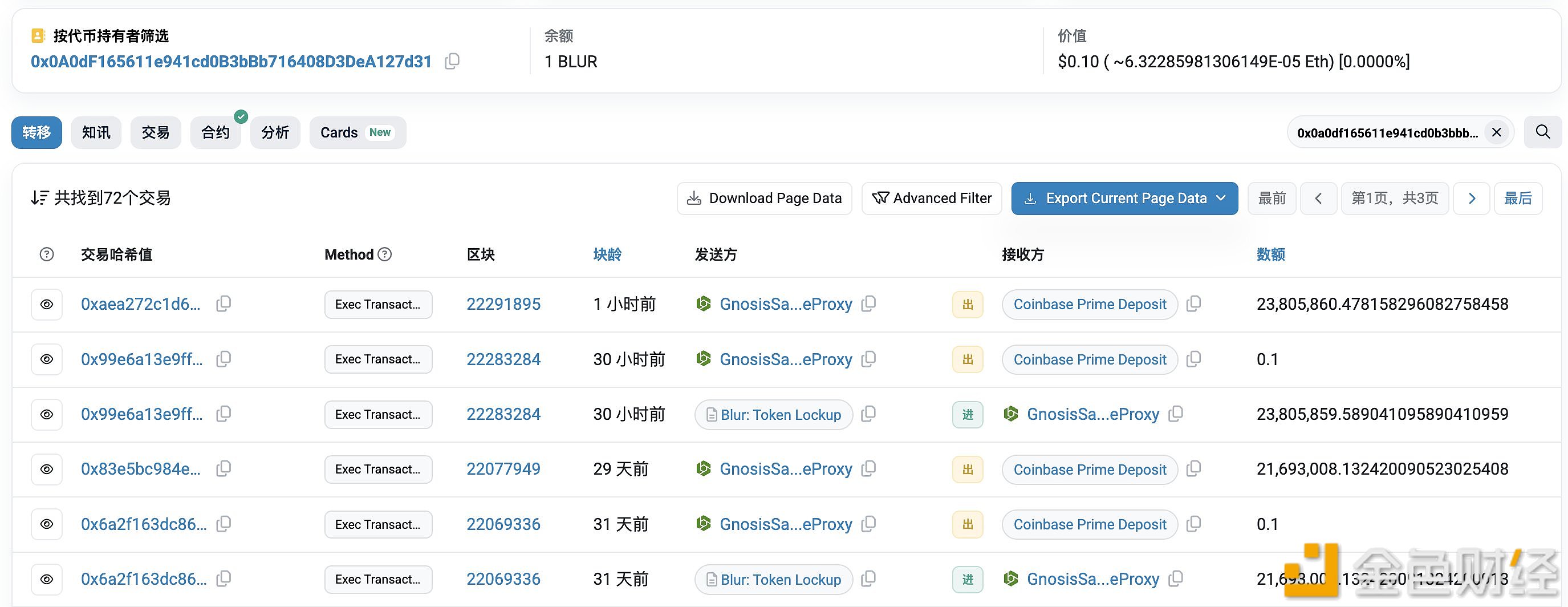
Task: Open preview eye on the last row
Action: 47,579
